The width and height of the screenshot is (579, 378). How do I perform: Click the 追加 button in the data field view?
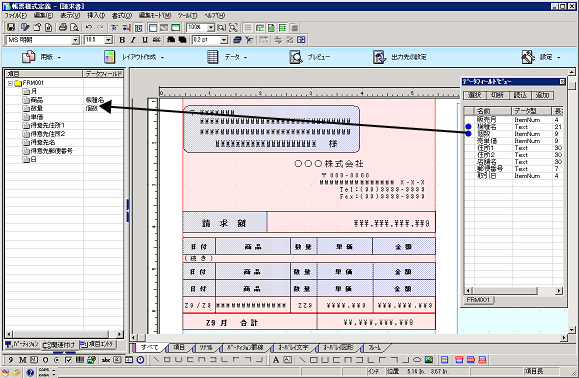pos(542,95)
